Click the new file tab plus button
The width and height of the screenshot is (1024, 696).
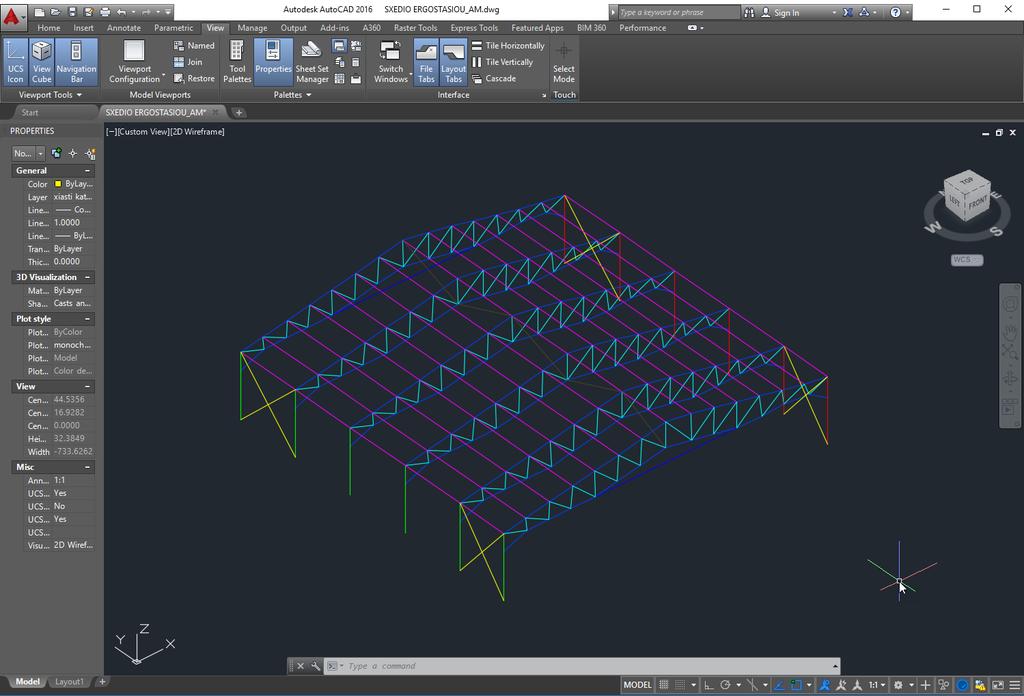pos(239,112)
